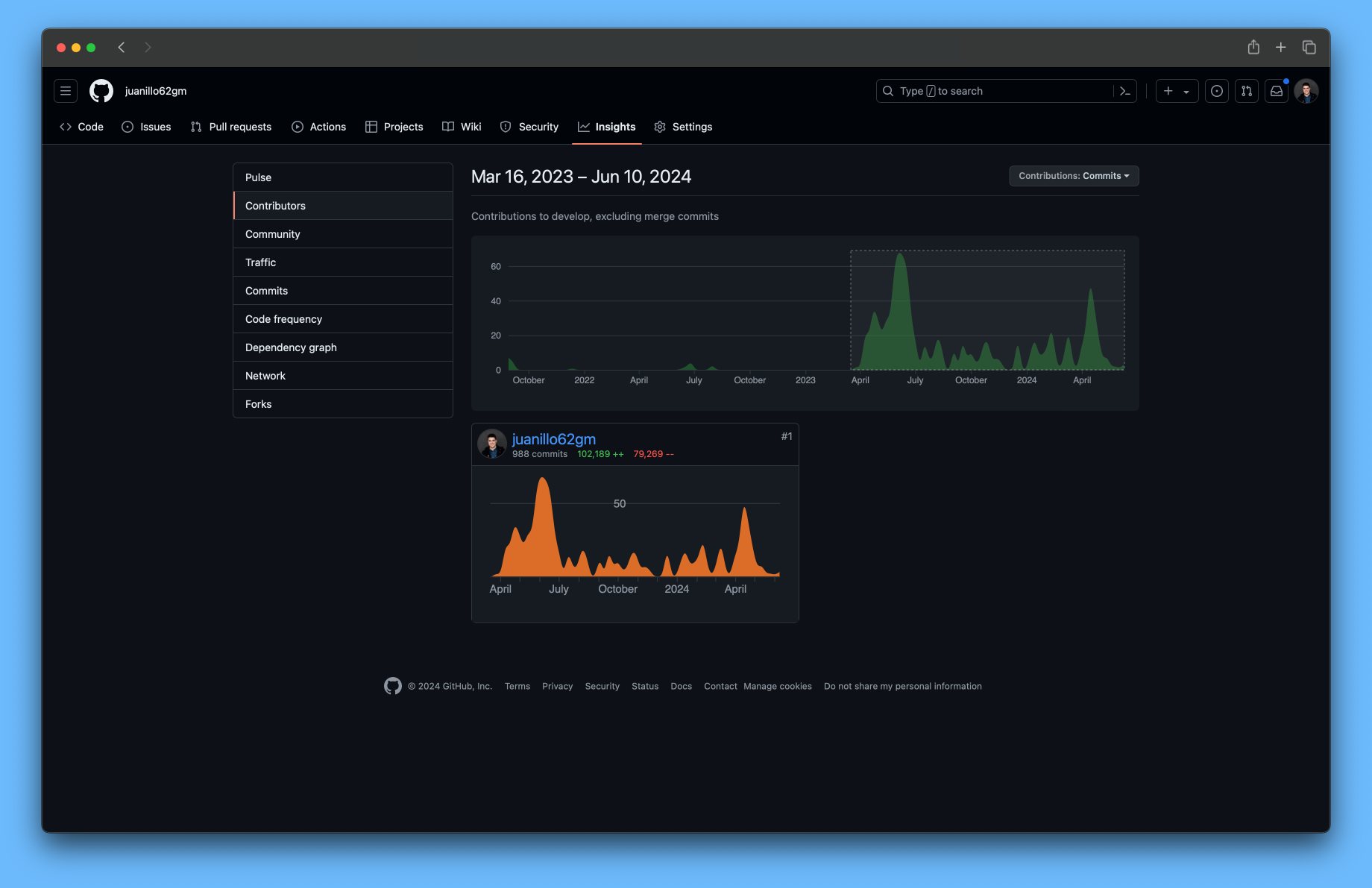1372x888 pixels.
Task: Open your notifications inbox
Action: point(1276,90)
